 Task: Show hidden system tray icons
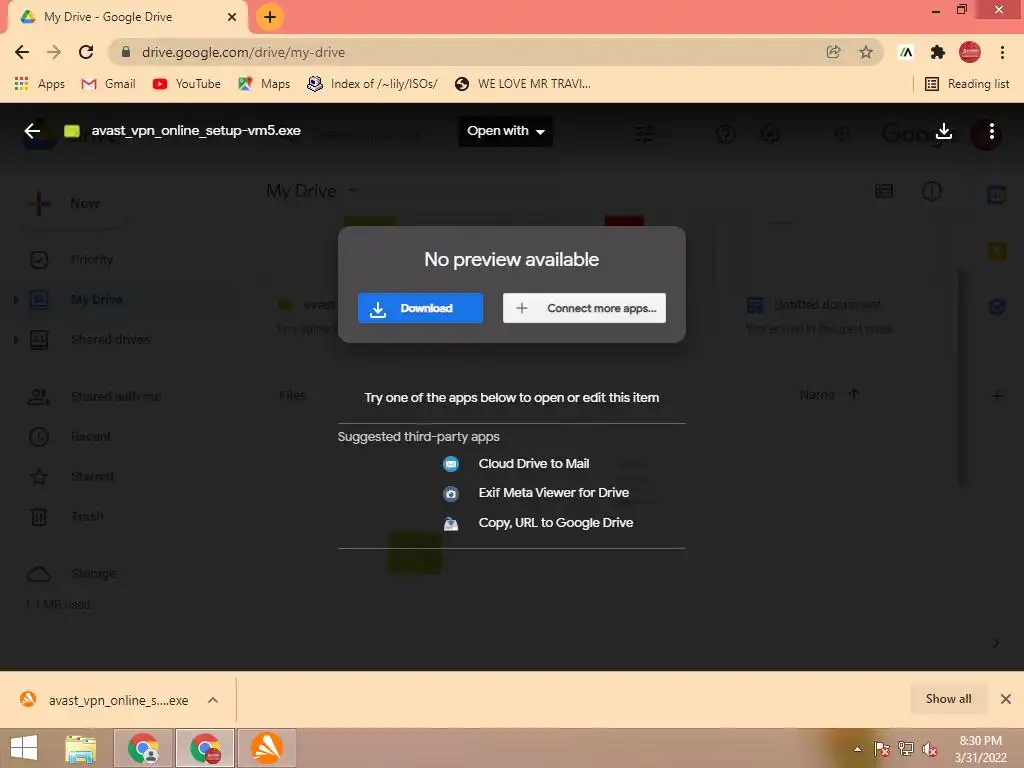click(857, 749)
